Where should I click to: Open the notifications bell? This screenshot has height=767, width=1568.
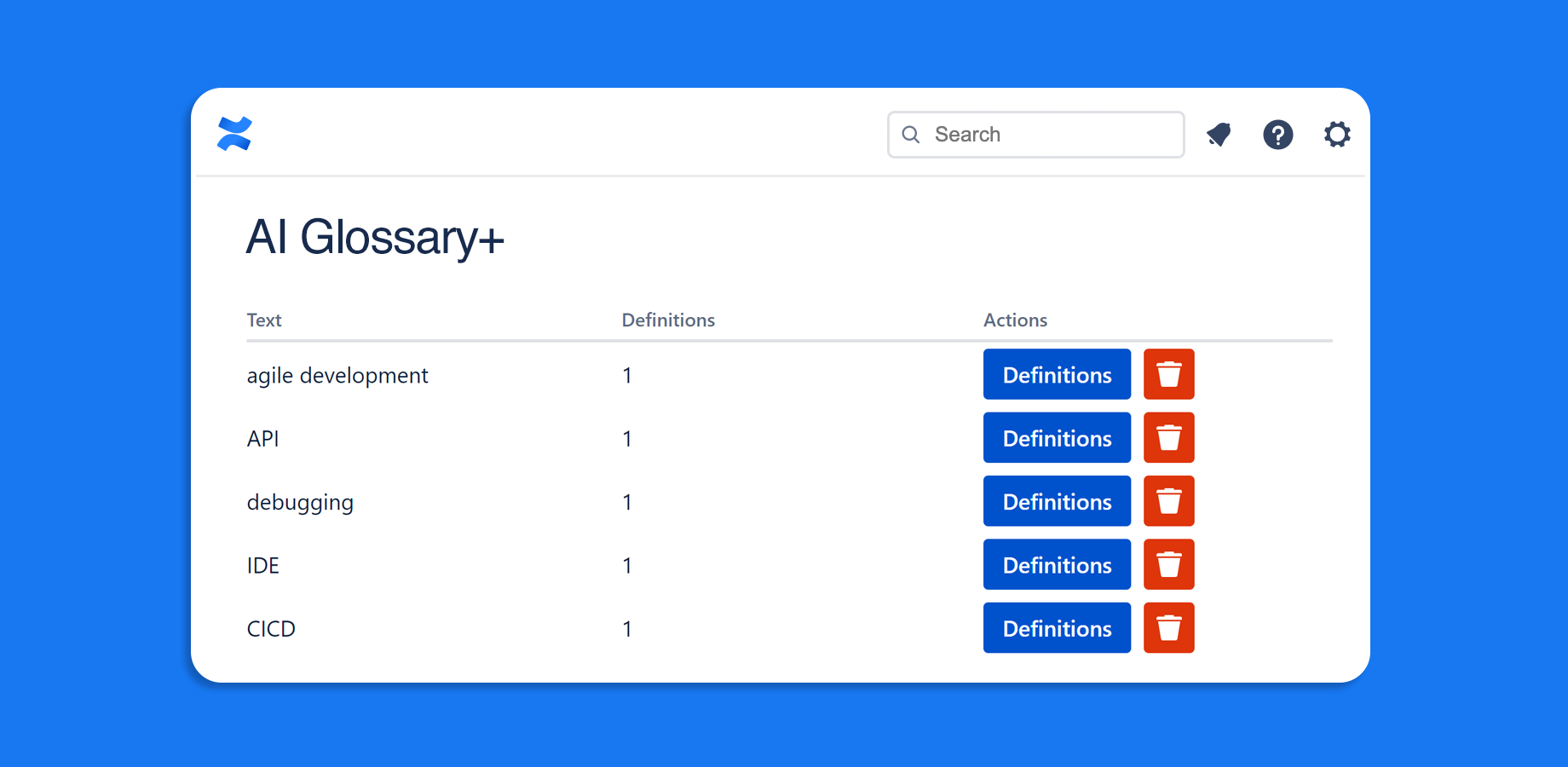[x=1219, y=135]
